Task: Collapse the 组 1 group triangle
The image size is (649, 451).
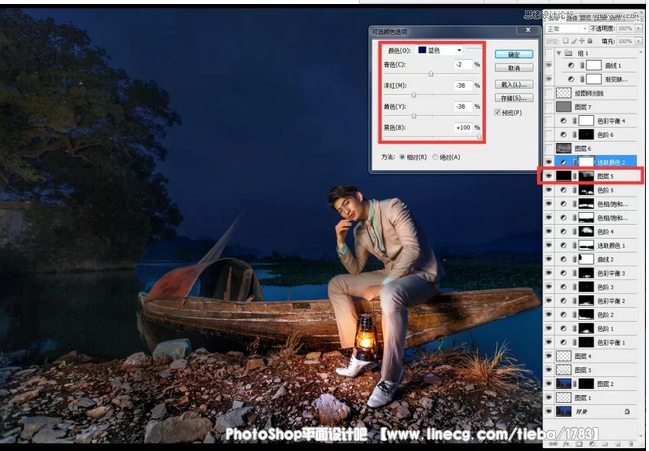Action: pyautogui.click(x=559, y=53)
